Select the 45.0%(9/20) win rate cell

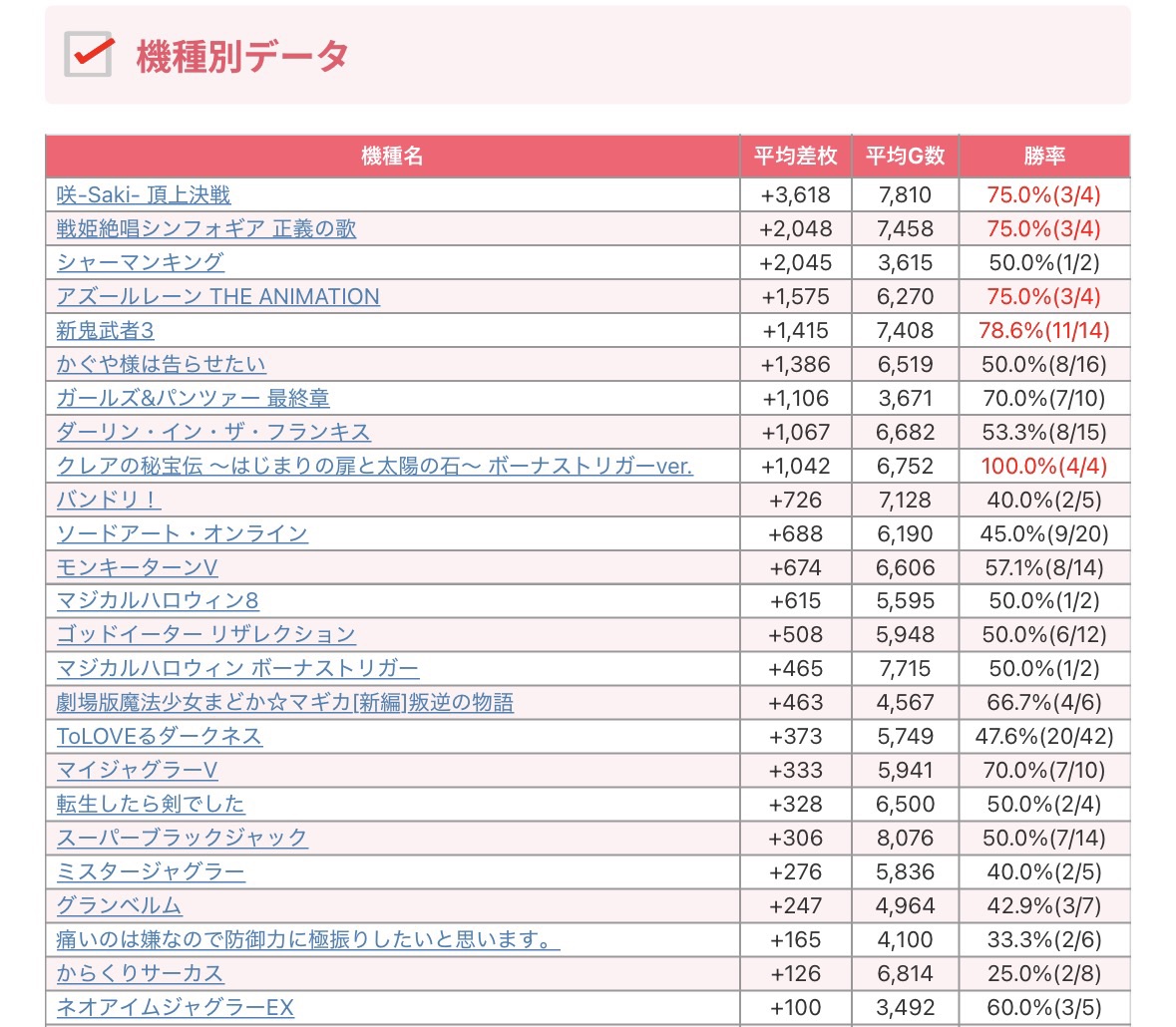(x=1044, y=533)
